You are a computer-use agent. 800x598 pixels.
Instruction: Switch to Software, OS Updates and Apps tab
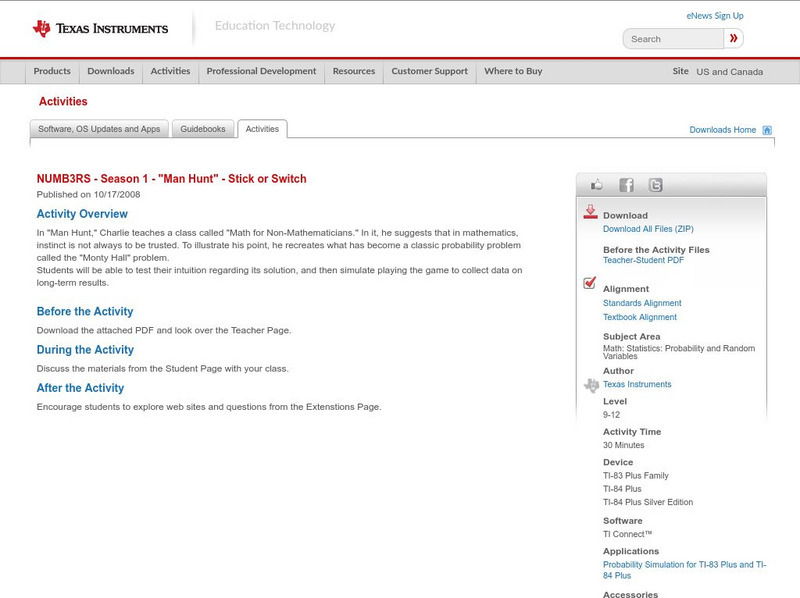(x=99, y=129)
